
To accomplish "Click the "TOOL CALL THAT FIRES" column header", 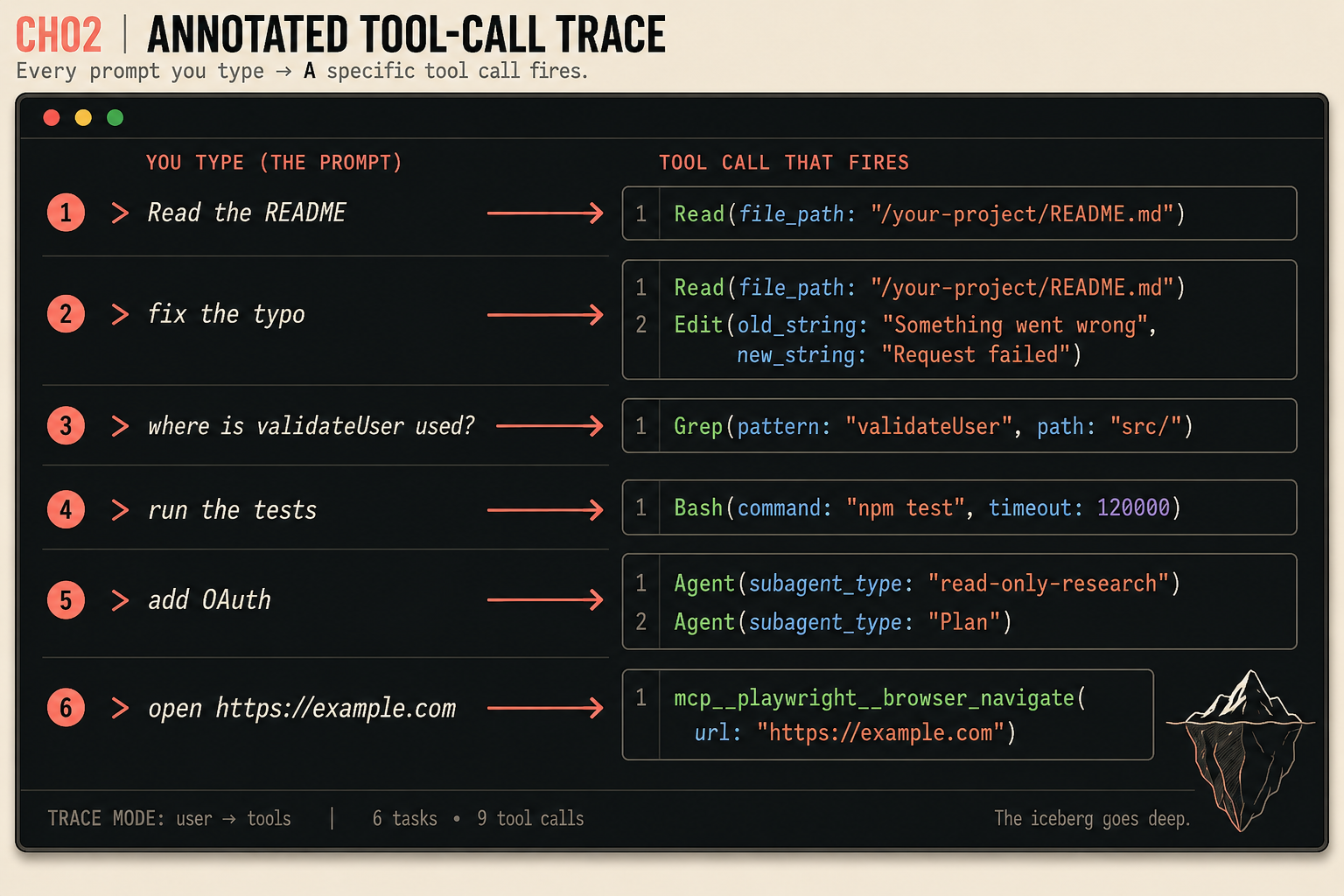I will pos(784,163).
